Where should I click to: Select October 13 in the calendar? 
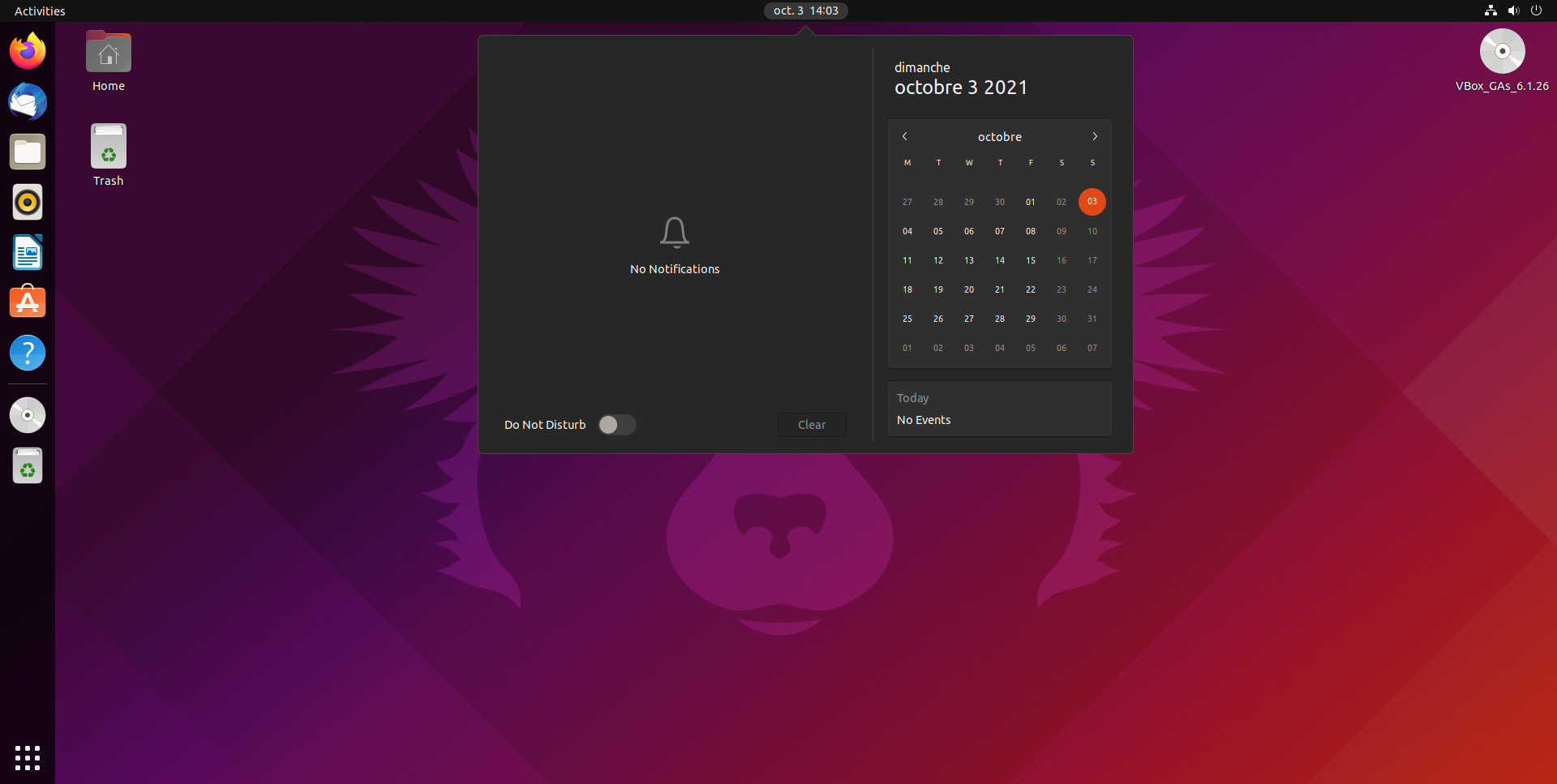pos(969,260)
